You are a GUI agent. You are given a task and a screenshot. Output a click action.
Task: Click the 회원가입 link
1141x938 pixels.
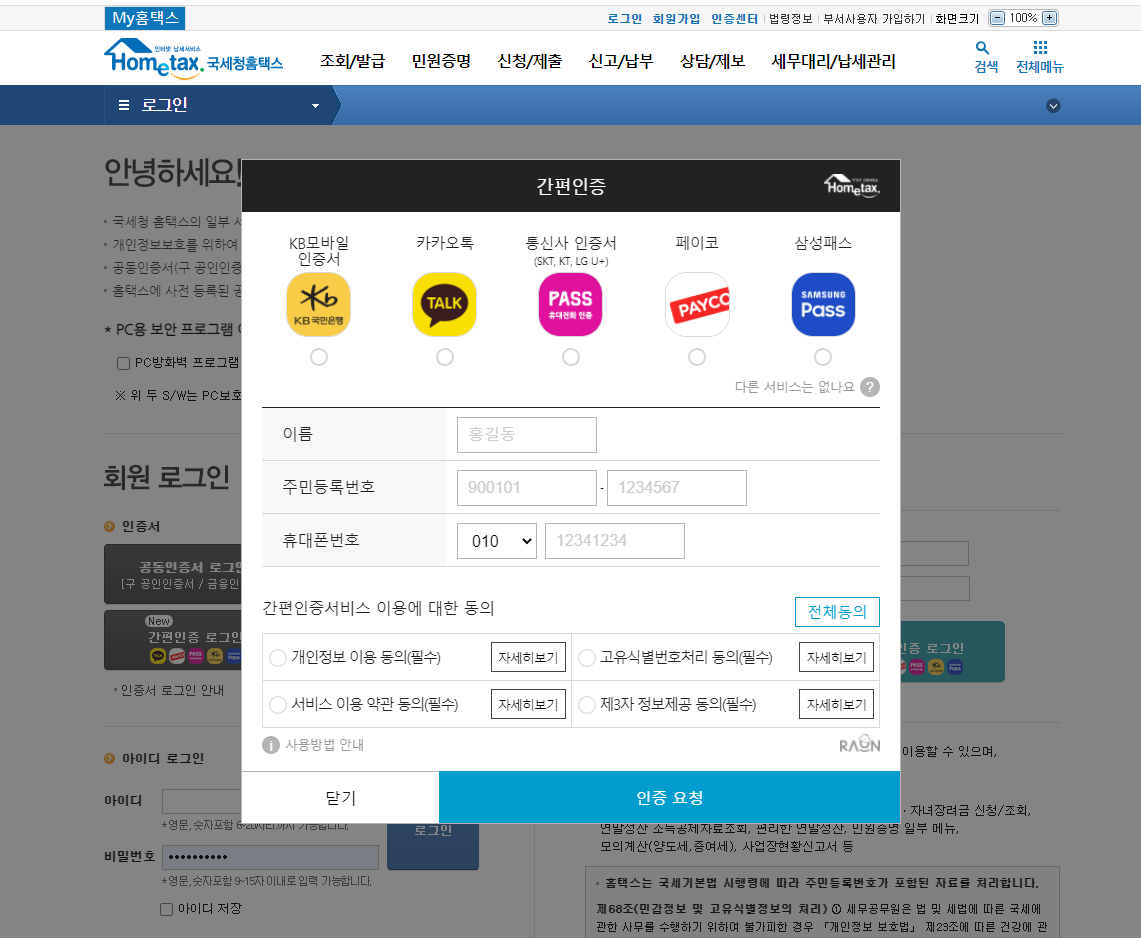676,19
